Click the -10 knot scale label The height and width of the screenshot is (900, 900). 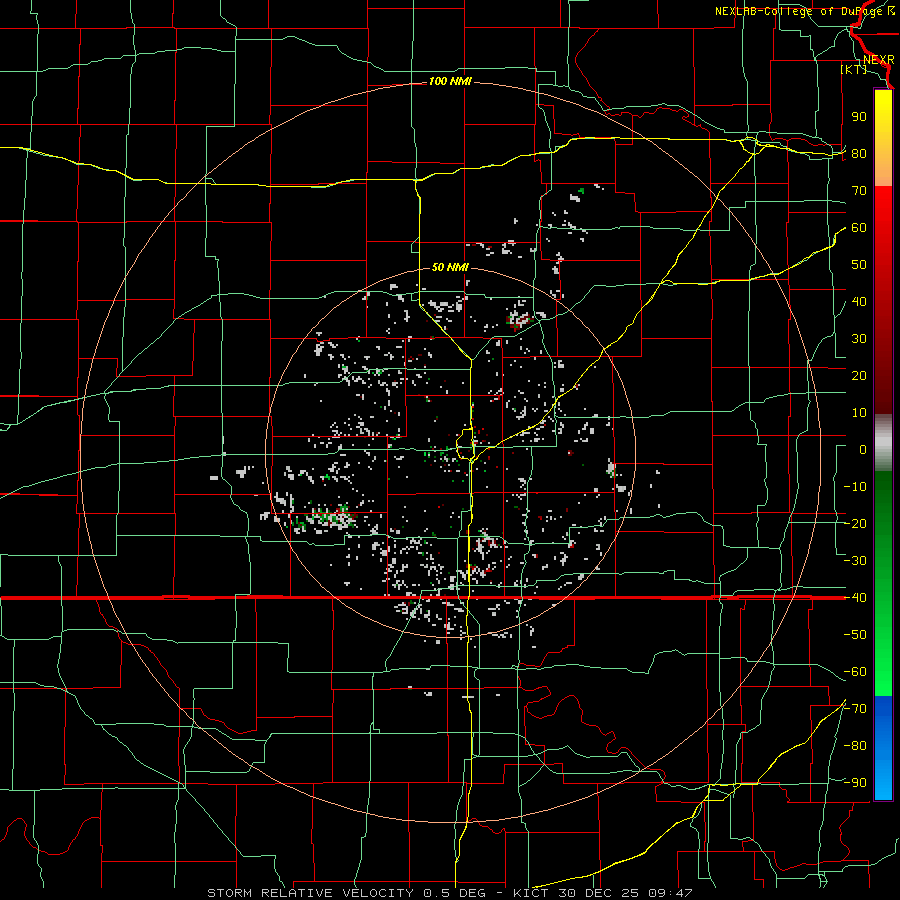coord(855,487)
